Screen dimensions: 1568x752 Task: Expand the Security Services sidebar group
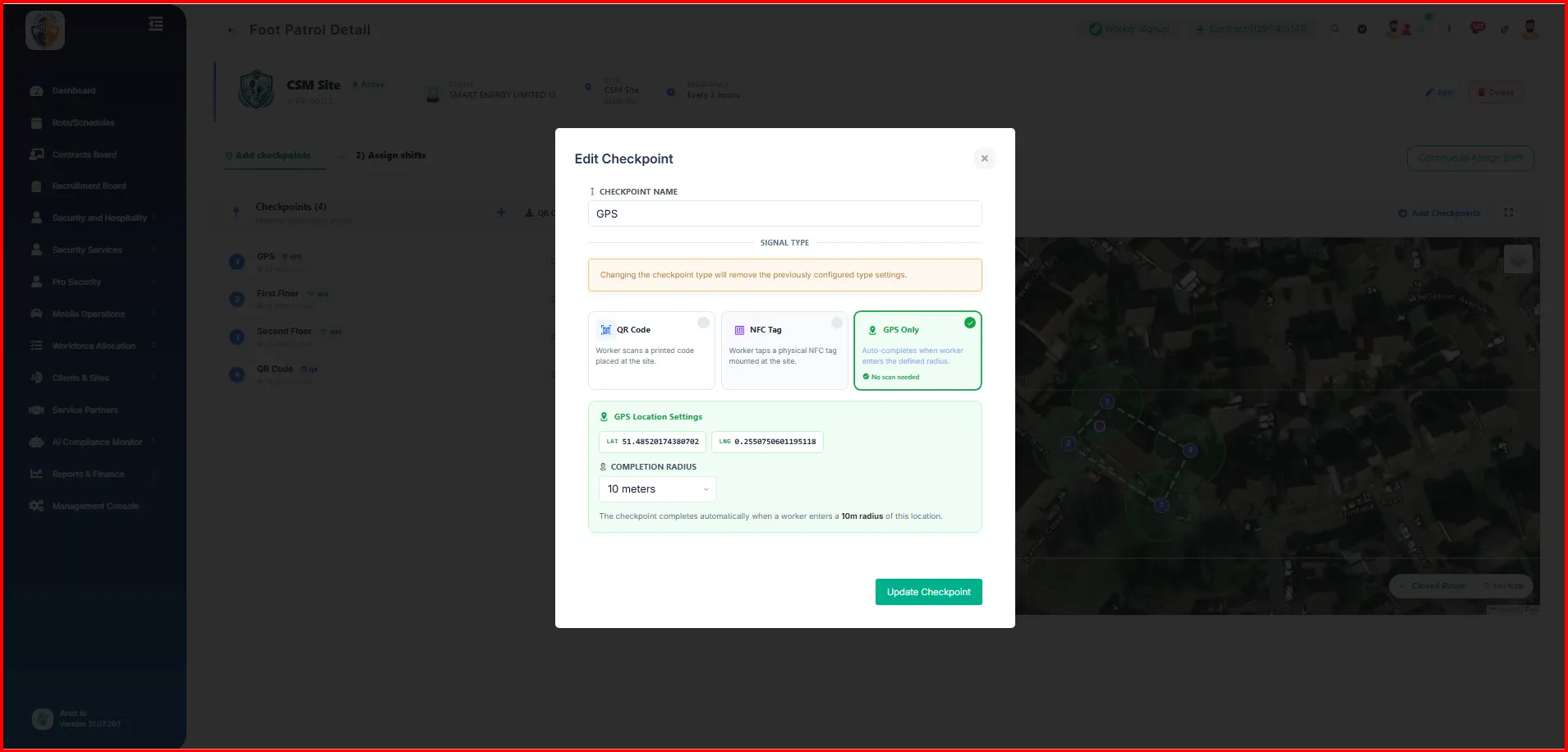click(x=93, y=250)
